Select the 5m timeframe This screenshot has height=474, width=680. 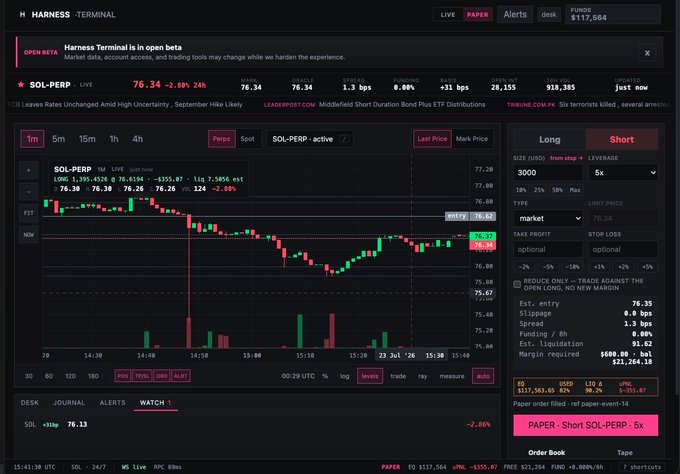58,139
